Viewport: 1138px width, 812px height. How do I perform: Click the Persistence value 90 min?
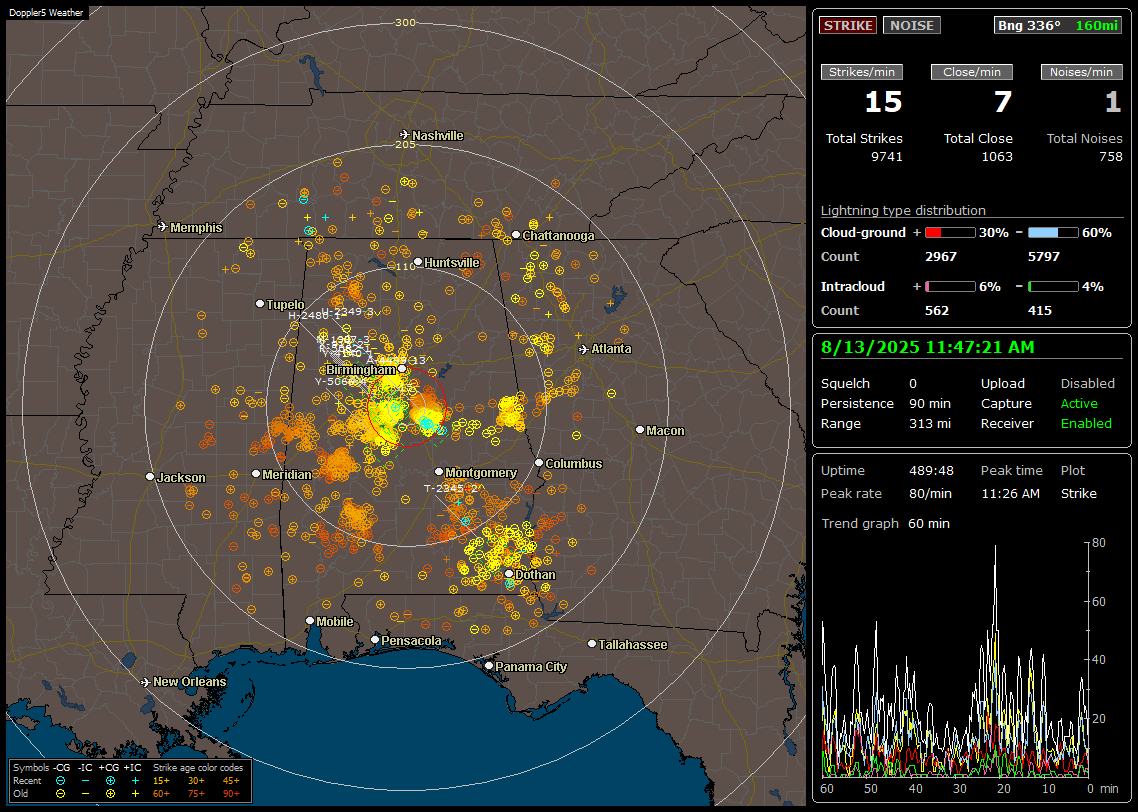(x=930, y=403)
